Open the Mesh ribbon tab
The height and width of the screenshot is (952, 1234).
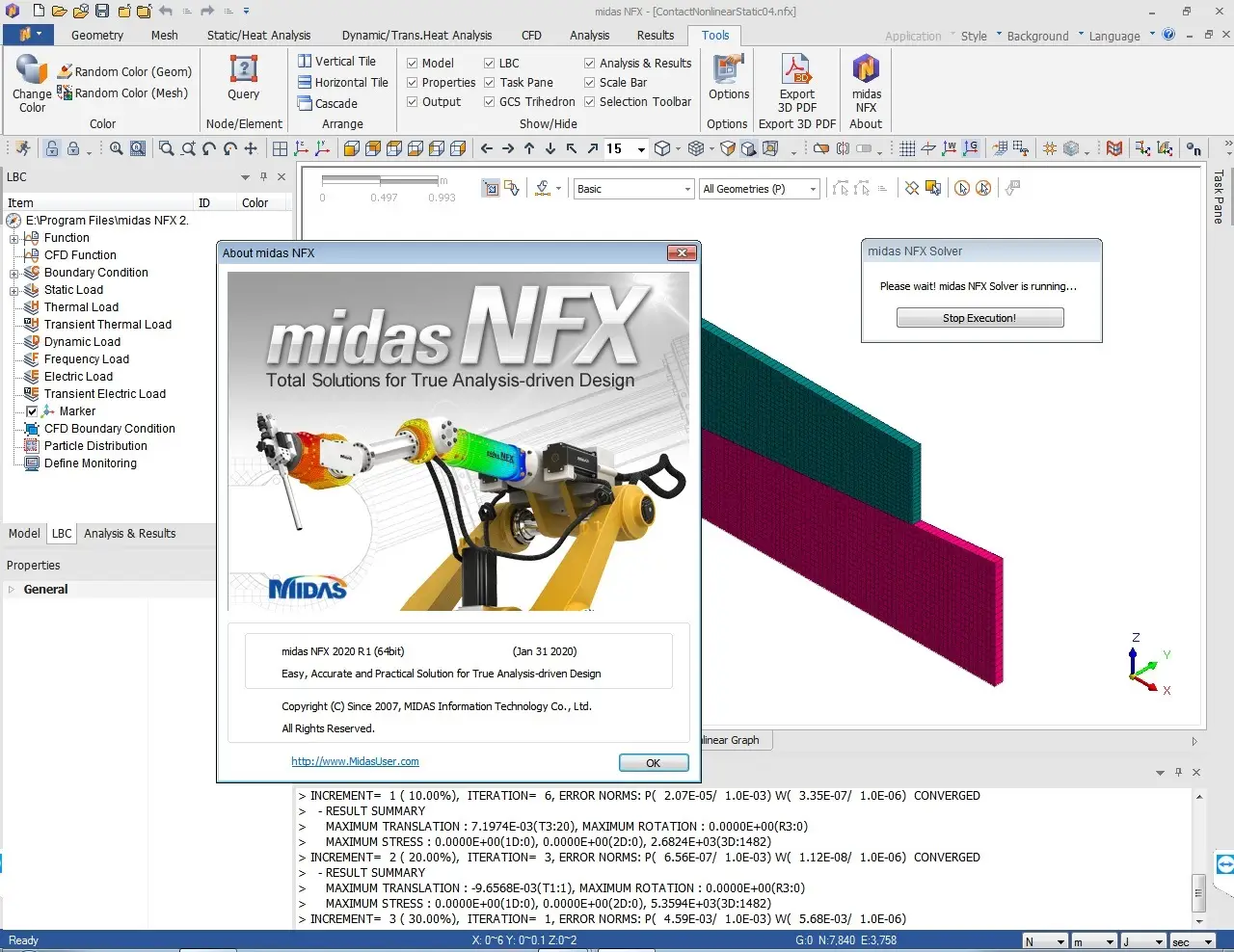click(x=165, y=35)
